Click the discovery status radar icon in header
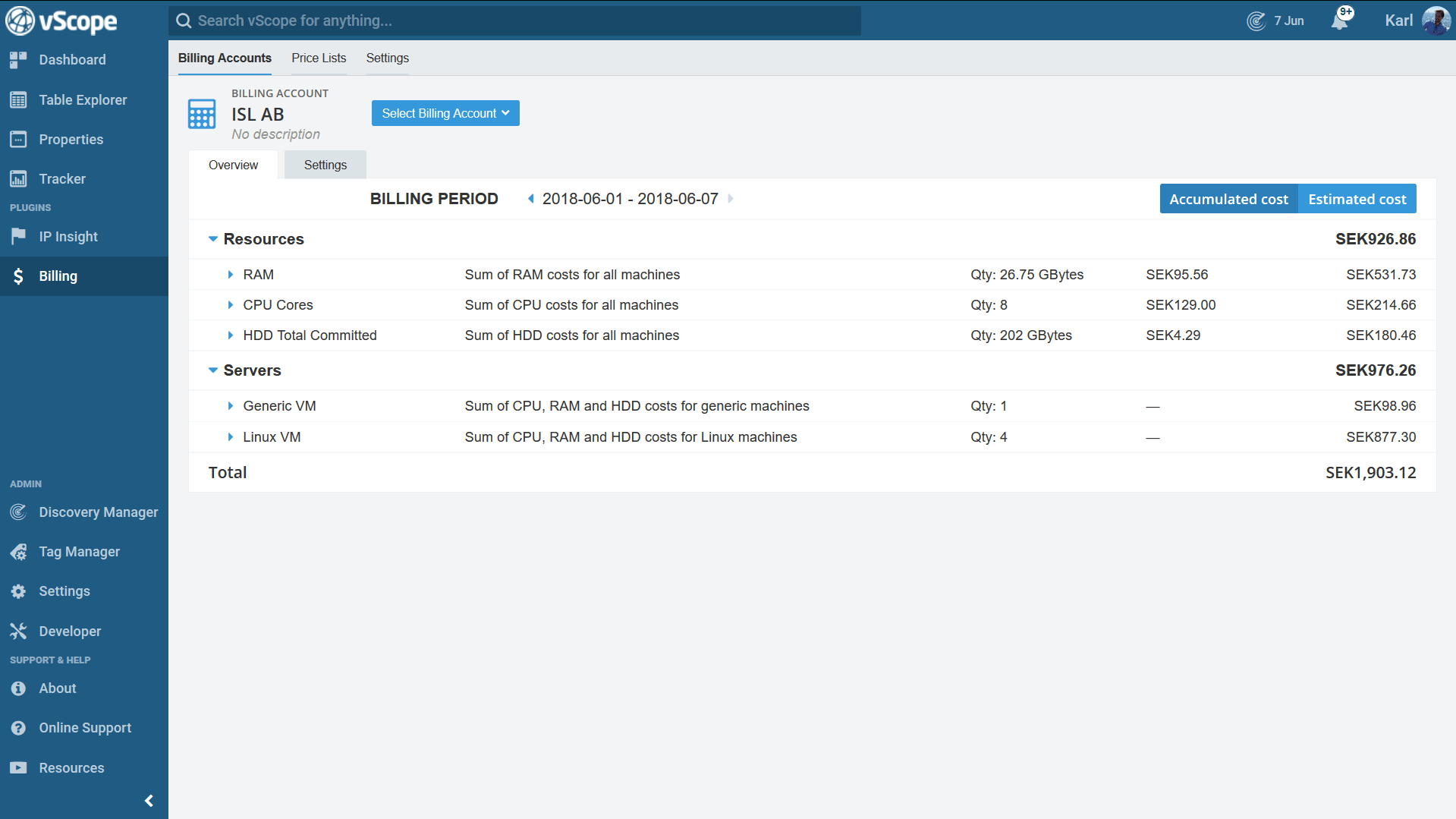Image resolution: width=1456 pixels, height=819 pixels. [1256, 20]
